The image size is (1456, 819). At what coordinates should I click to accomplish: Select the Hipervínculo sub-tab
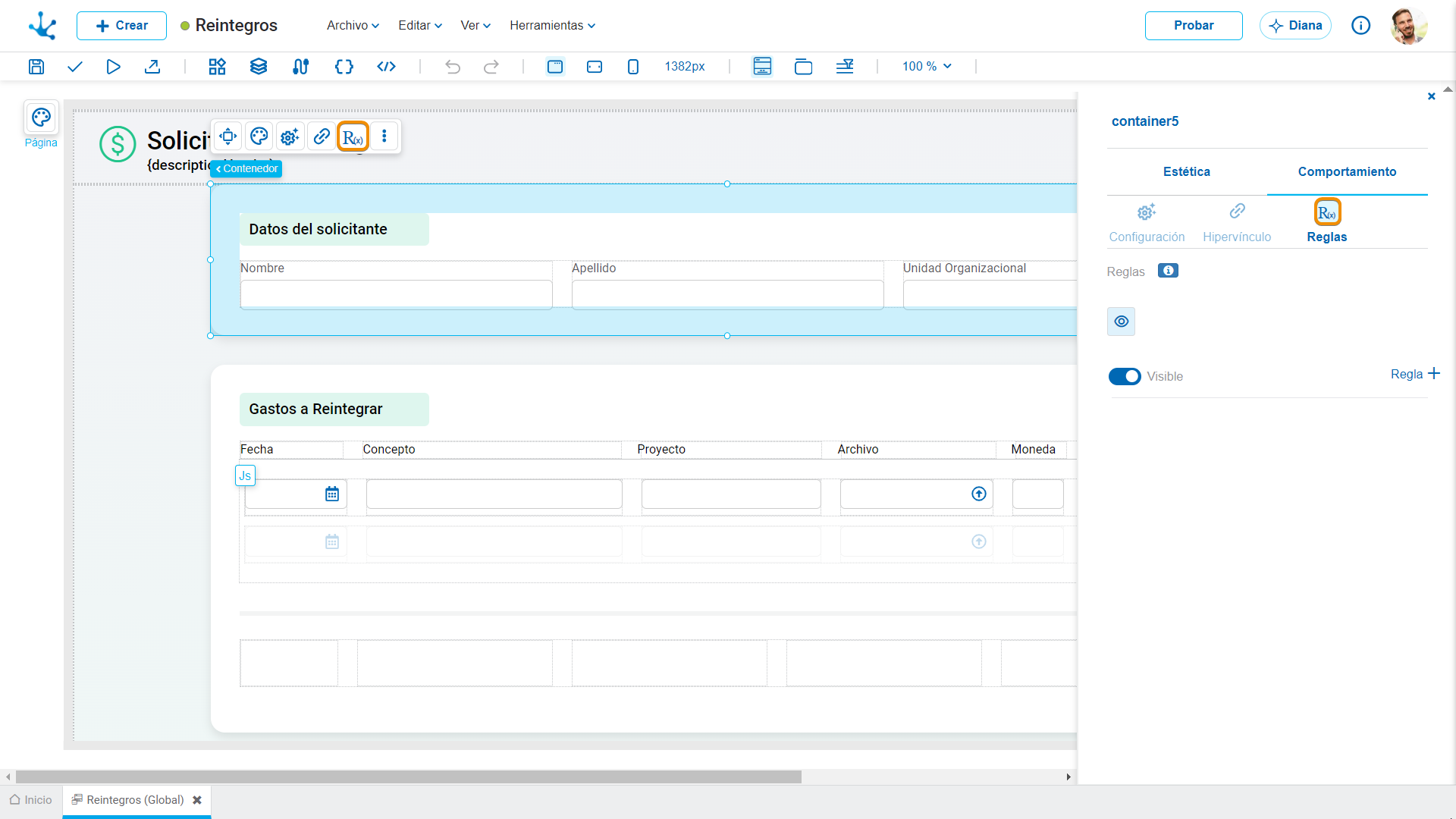pyautogui.click(x=1237, y=222)
